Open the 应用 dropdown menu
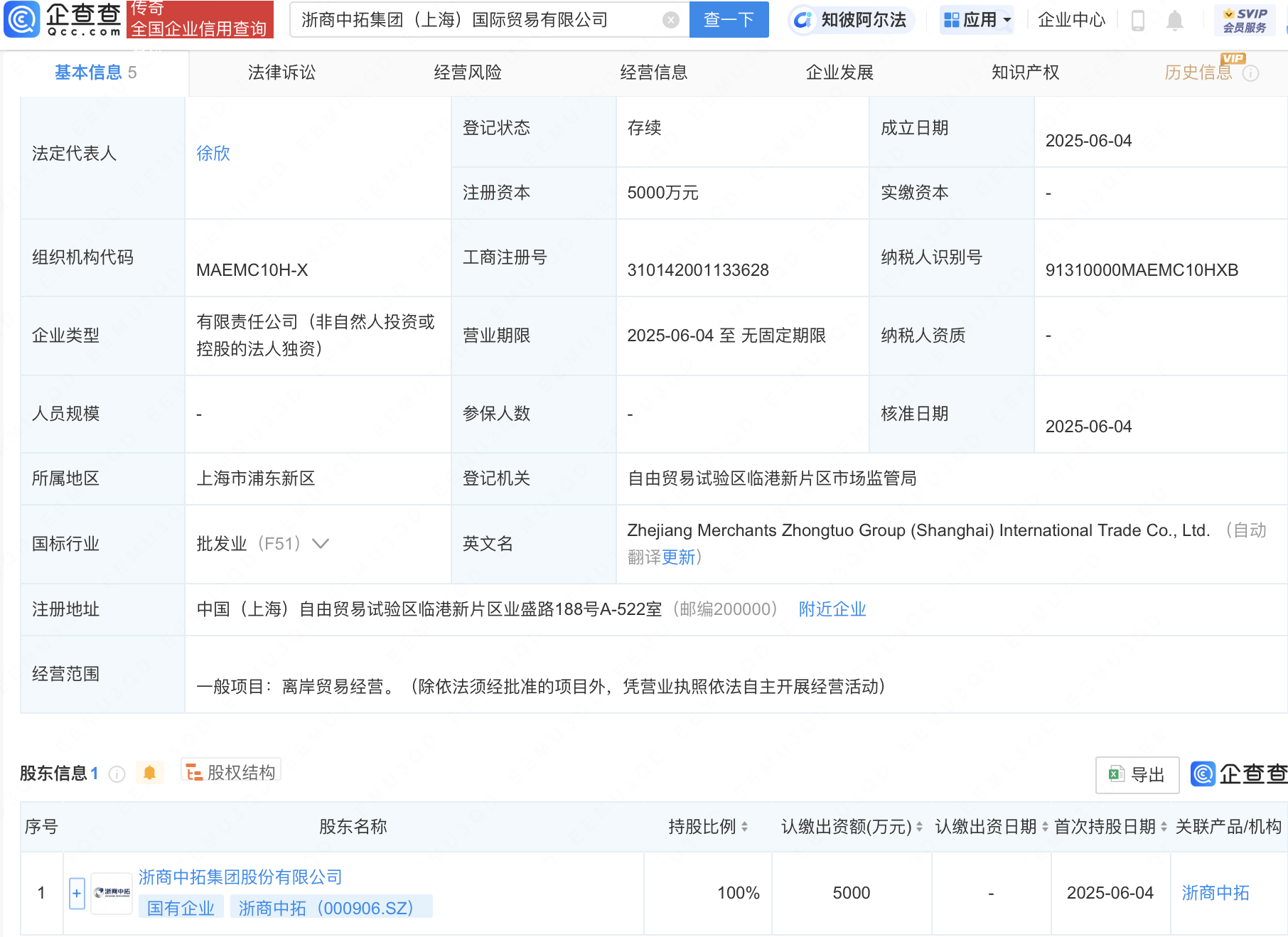 click(977, 20)
